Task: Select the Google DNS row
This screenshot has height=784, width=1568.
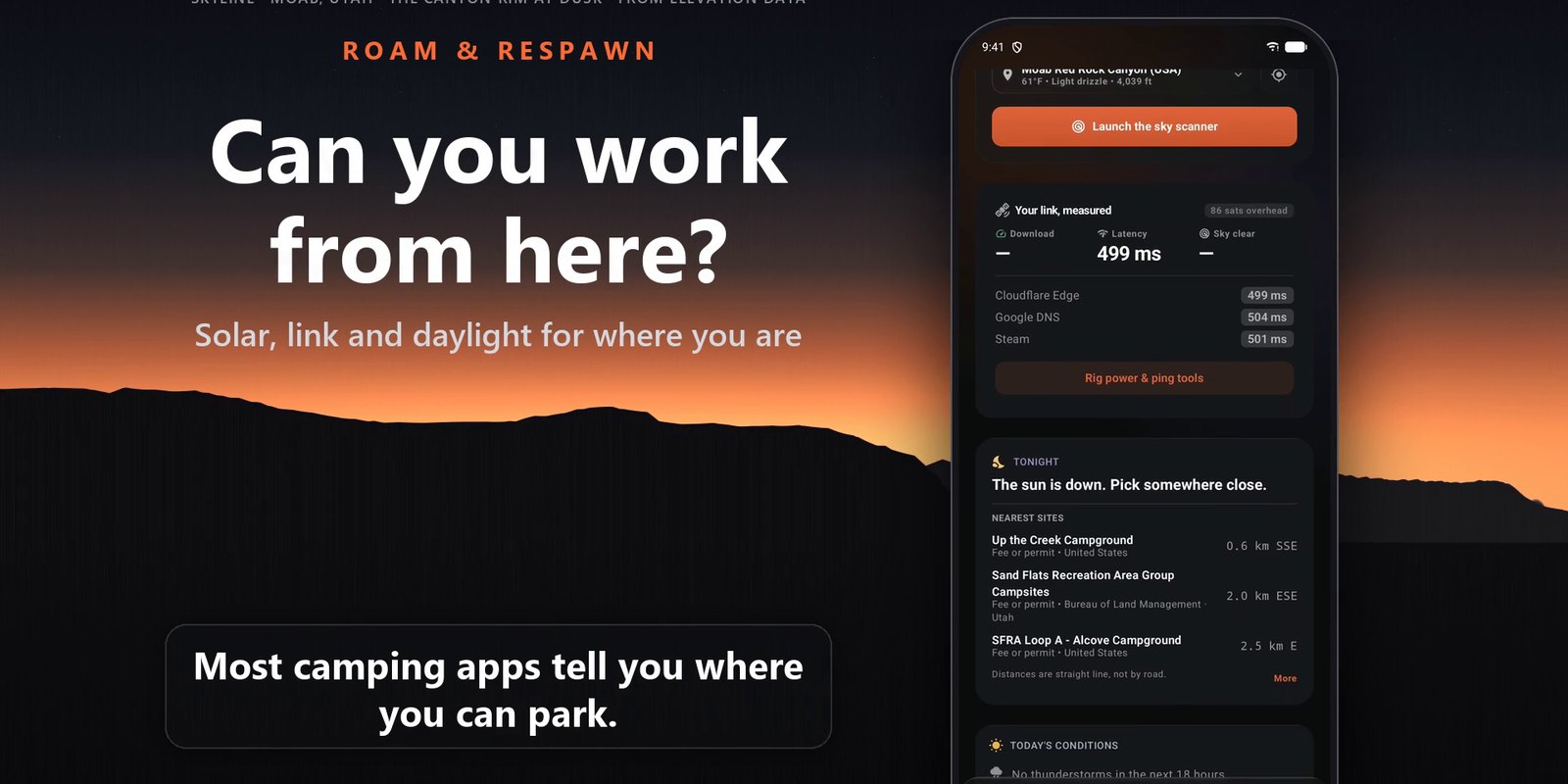Action: click(1144, 318)
